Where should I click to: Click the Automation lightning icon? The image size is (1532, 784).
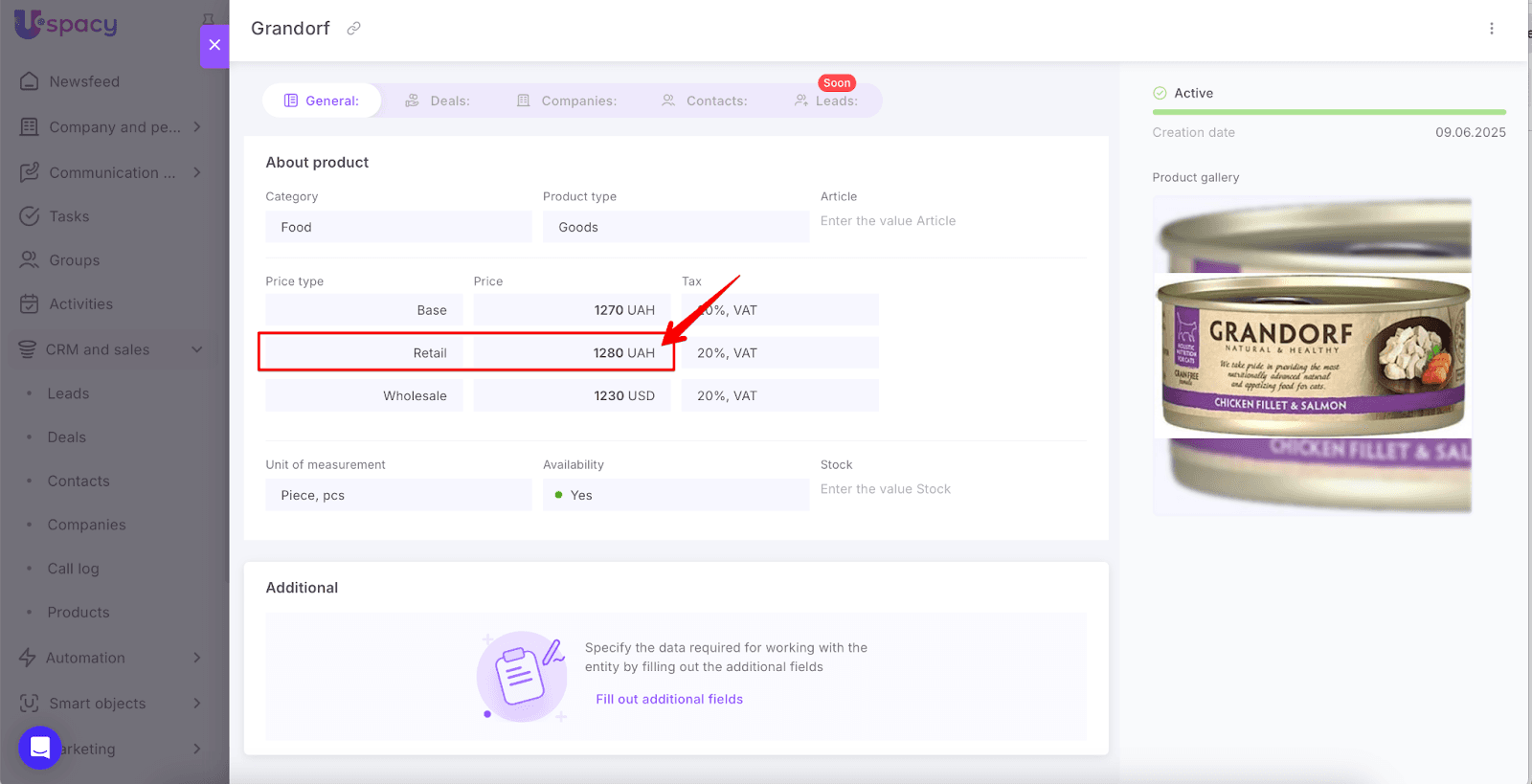click(28, 658)
